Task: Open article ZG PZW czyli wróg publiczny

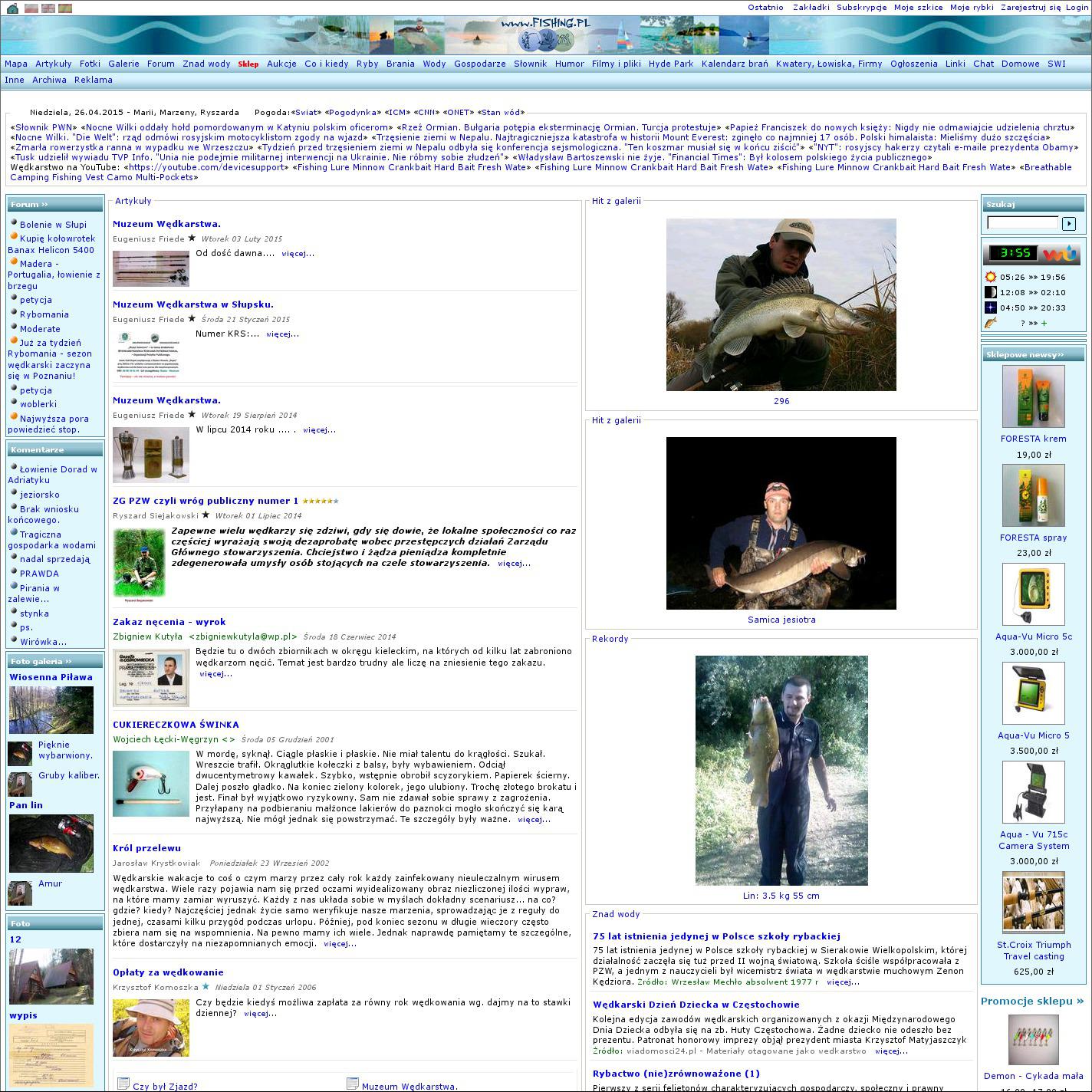Action: [205, 501]
